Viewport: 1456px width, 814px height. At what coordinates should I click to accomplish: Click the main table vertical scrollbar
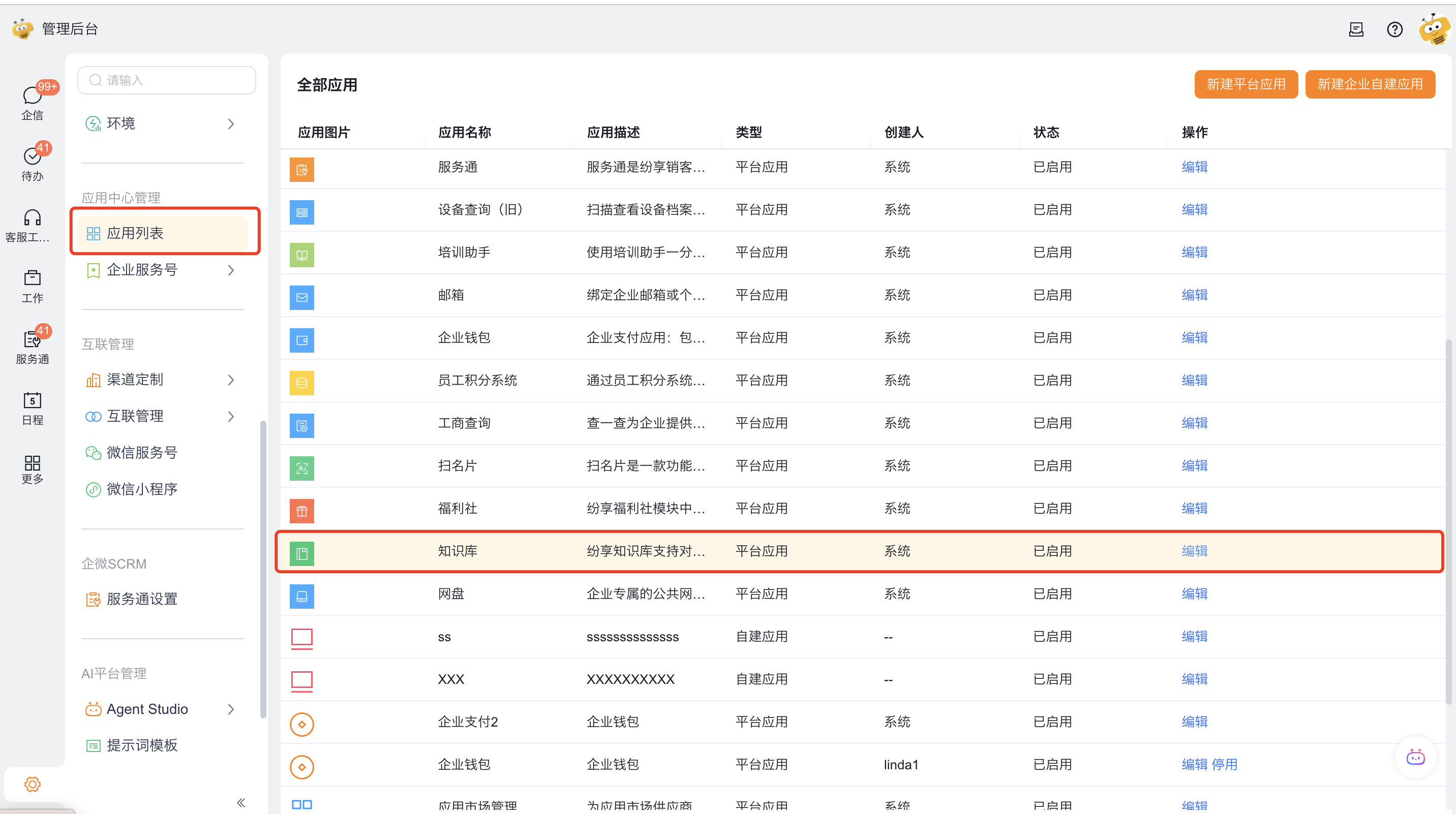[x=1449, y=521]
